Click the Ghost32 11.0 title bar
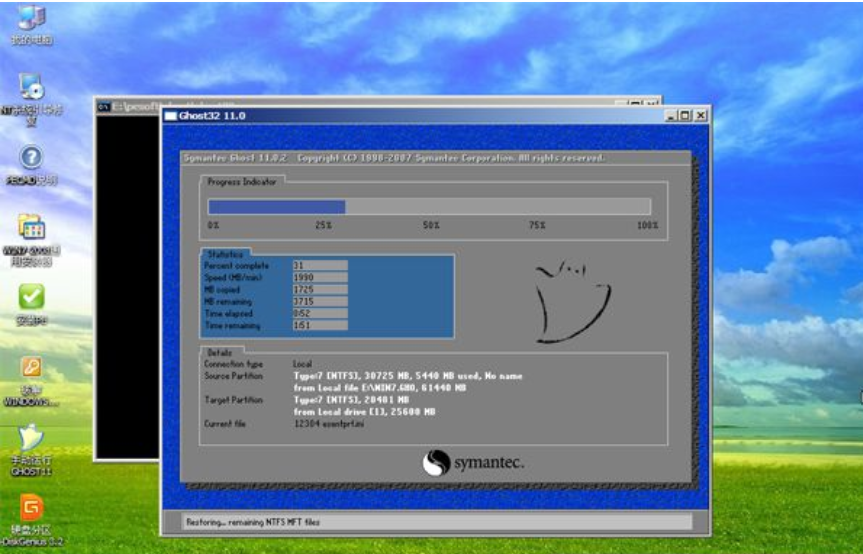This screenshot has height=554, width=863. 400,116
